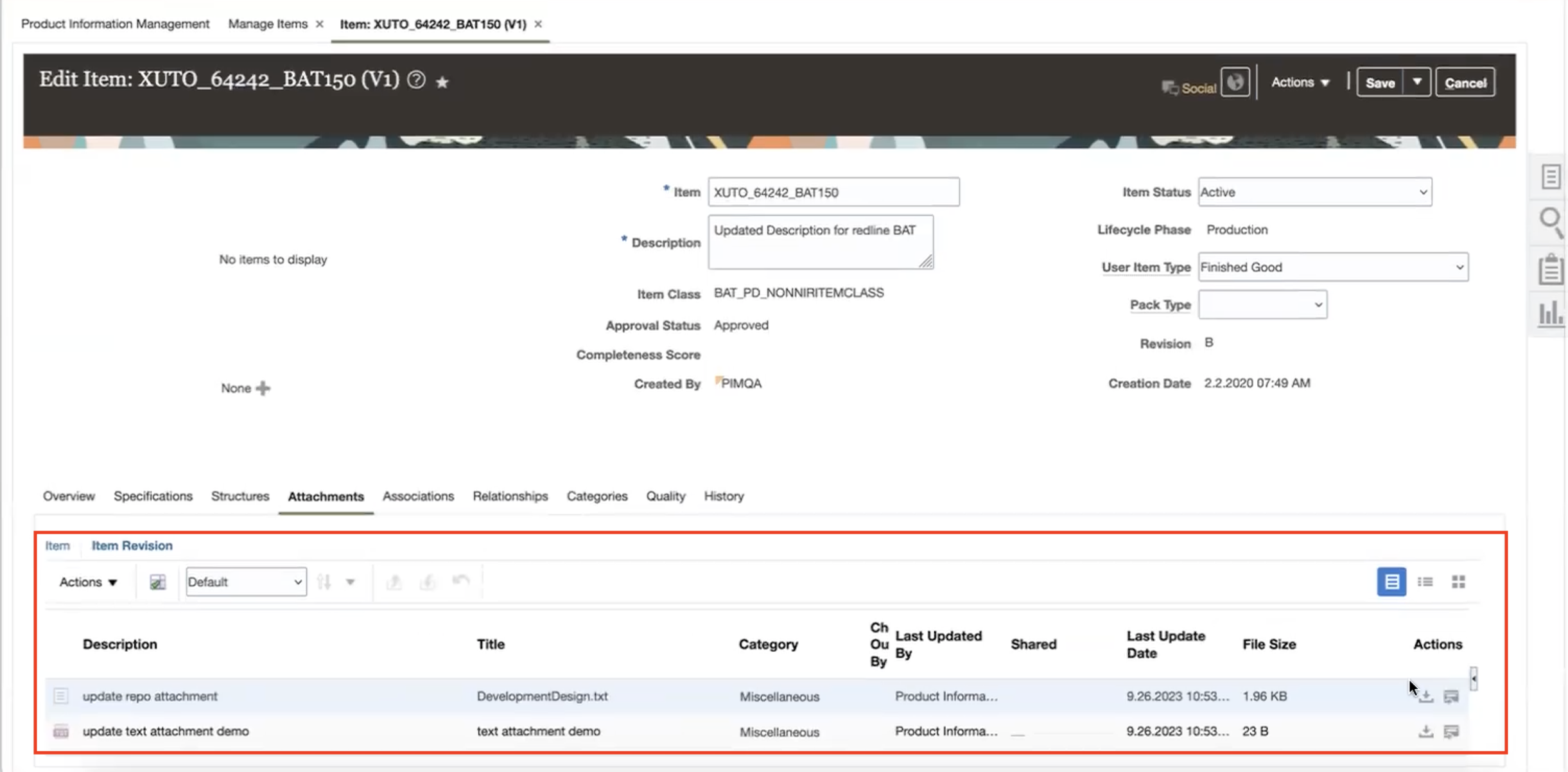Viewport: 1568px width, 772px height.
Task: Open the Relationships tab
Action: 510,496
